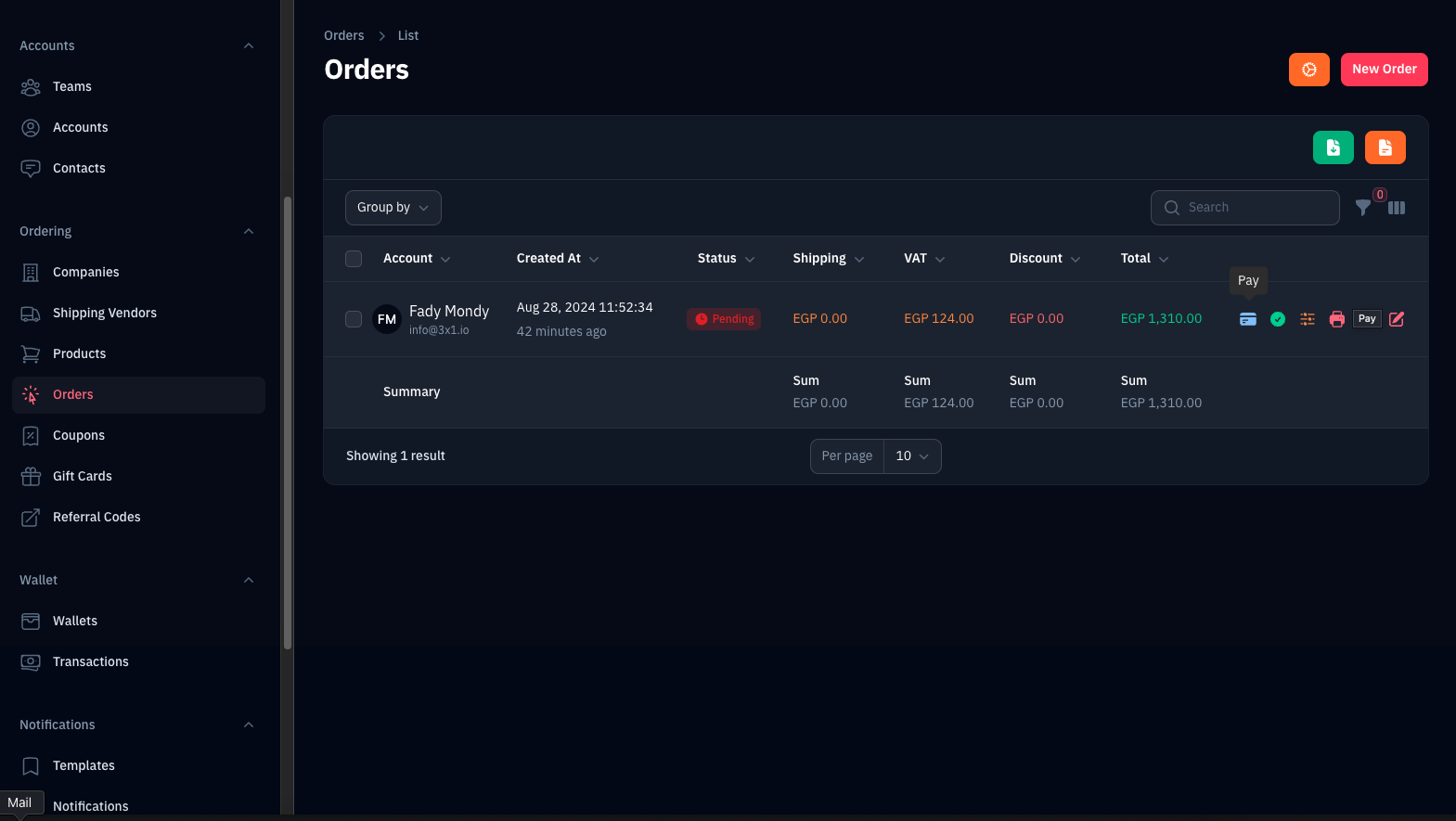
Task: Click the Templates bookmark icon
Action: point(31,765)
